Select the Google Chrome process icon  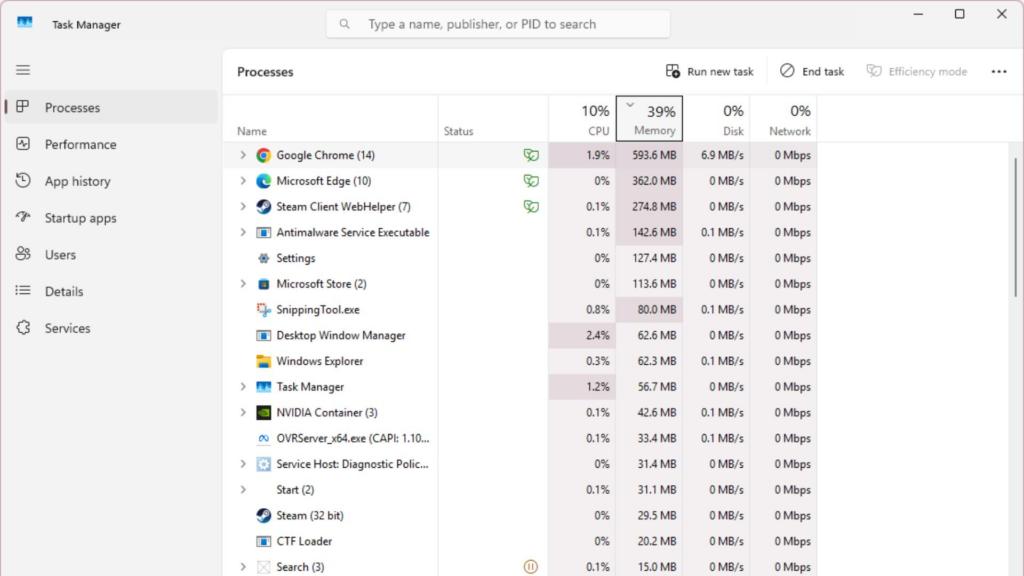point(263,155)
